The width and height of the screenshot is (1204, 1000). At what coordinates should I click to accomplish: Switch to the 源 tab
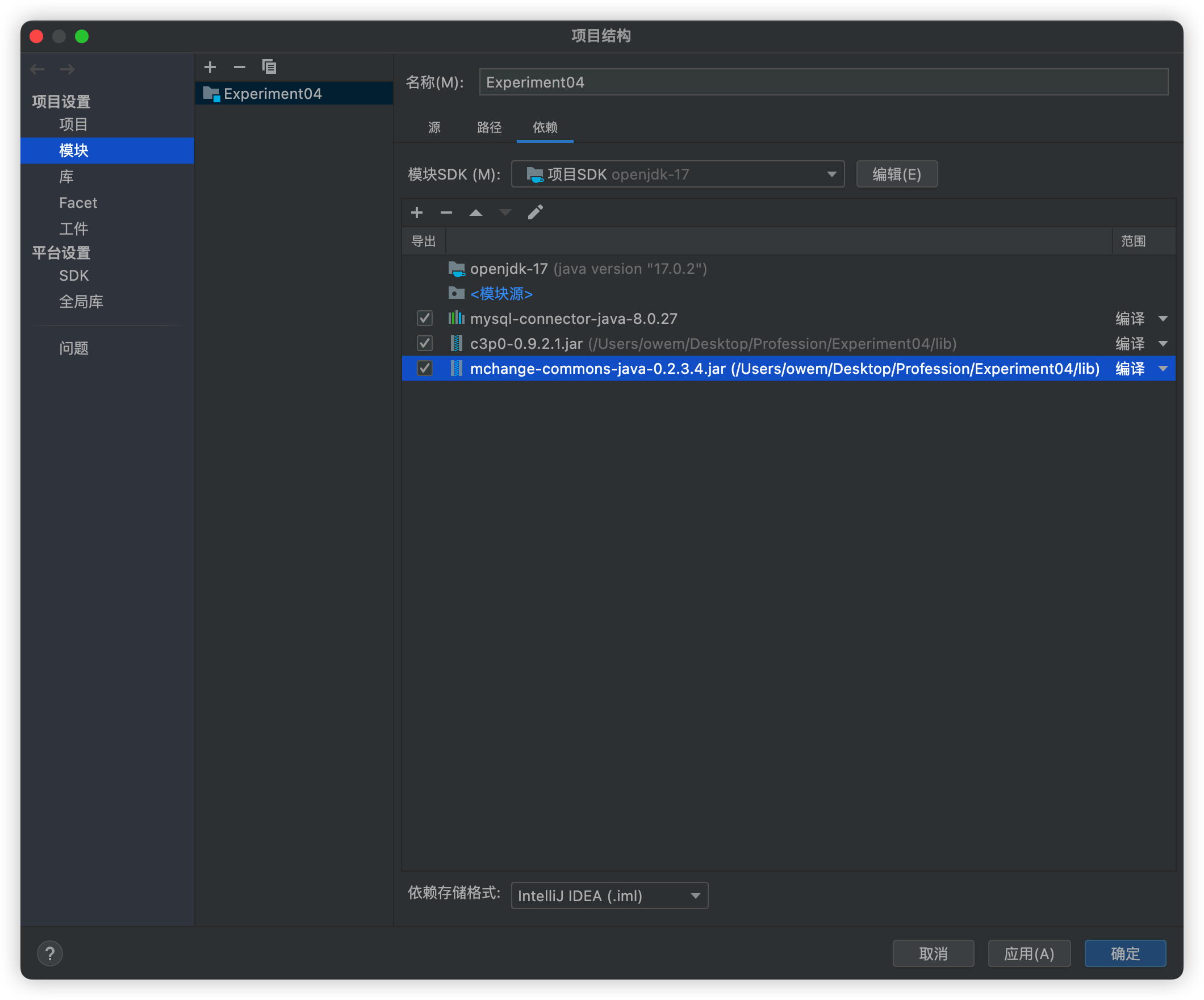click(434, 127)
